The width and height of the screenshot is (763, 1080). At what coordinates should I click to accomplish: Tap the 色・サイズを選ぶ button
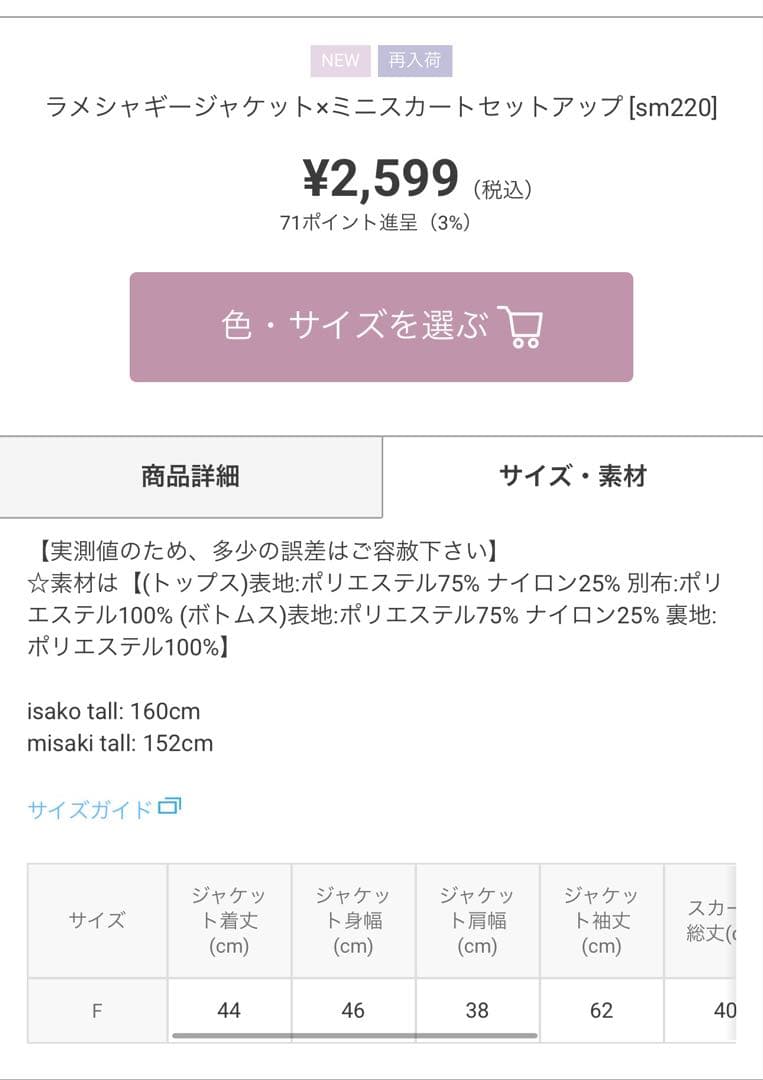381,326
